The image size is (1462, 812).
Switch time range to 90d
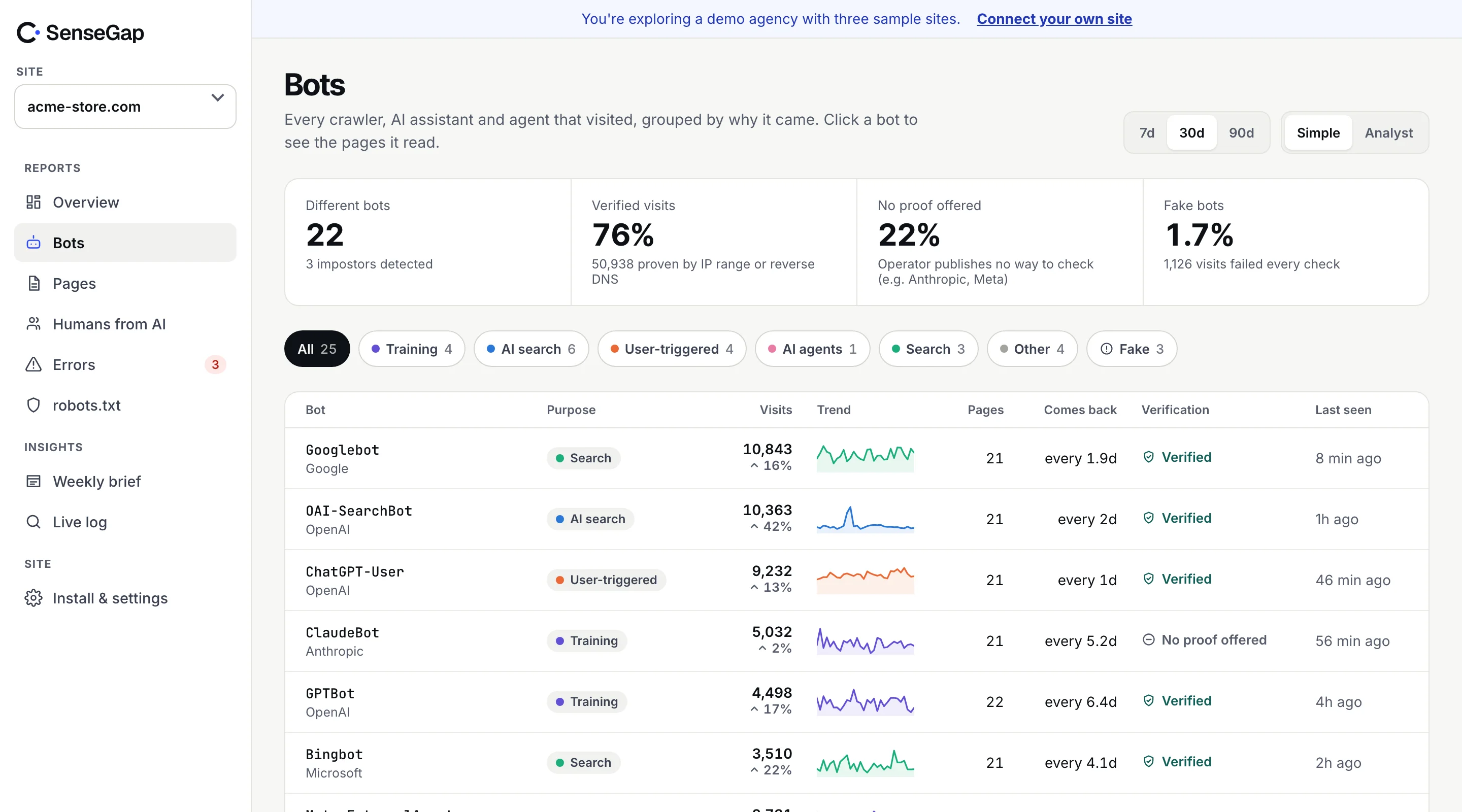coord(1241,133)
